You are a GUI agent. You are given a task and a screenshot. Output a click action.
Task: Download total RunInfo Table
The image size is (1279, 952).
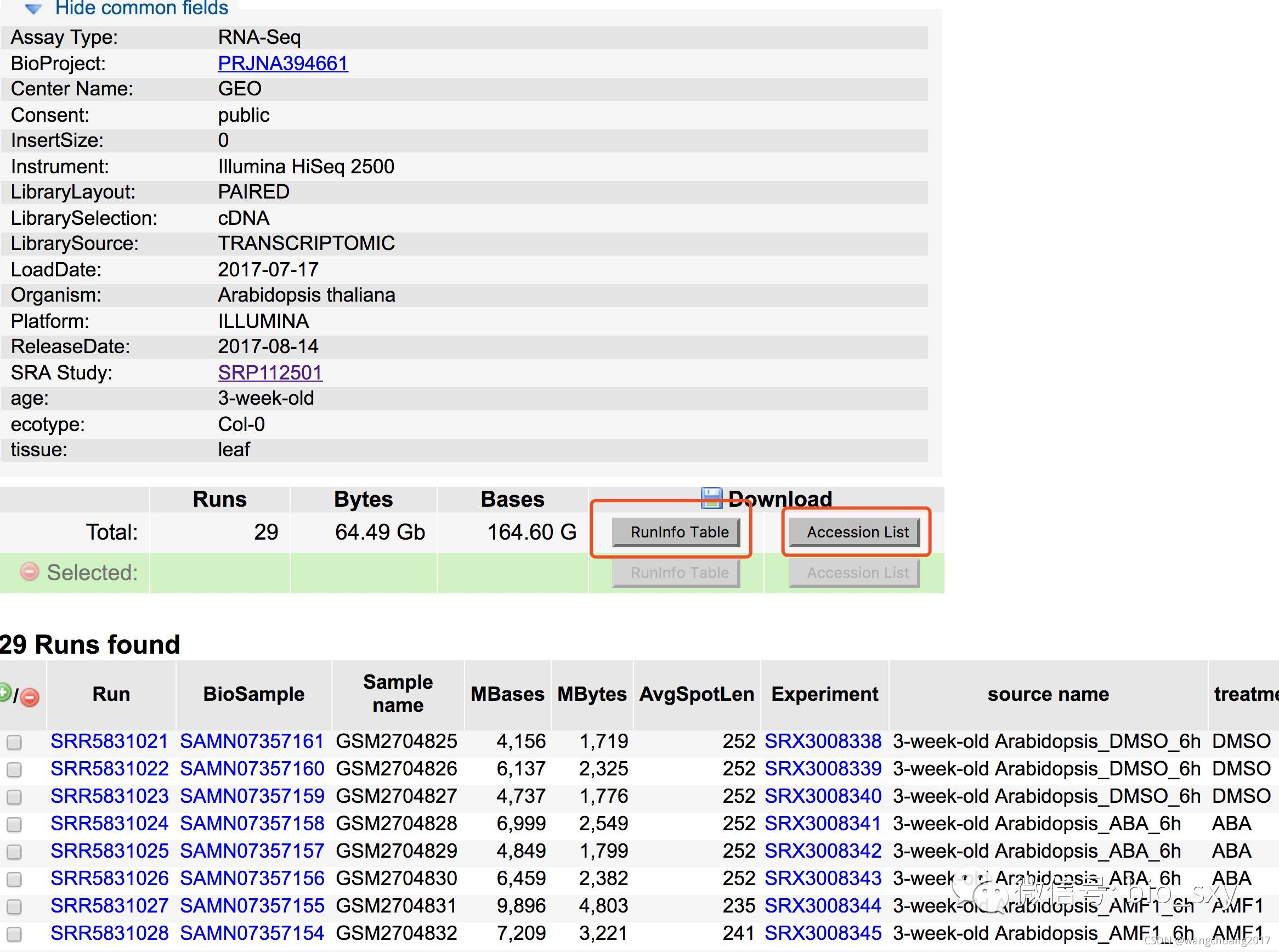click(x=676, y=532)
